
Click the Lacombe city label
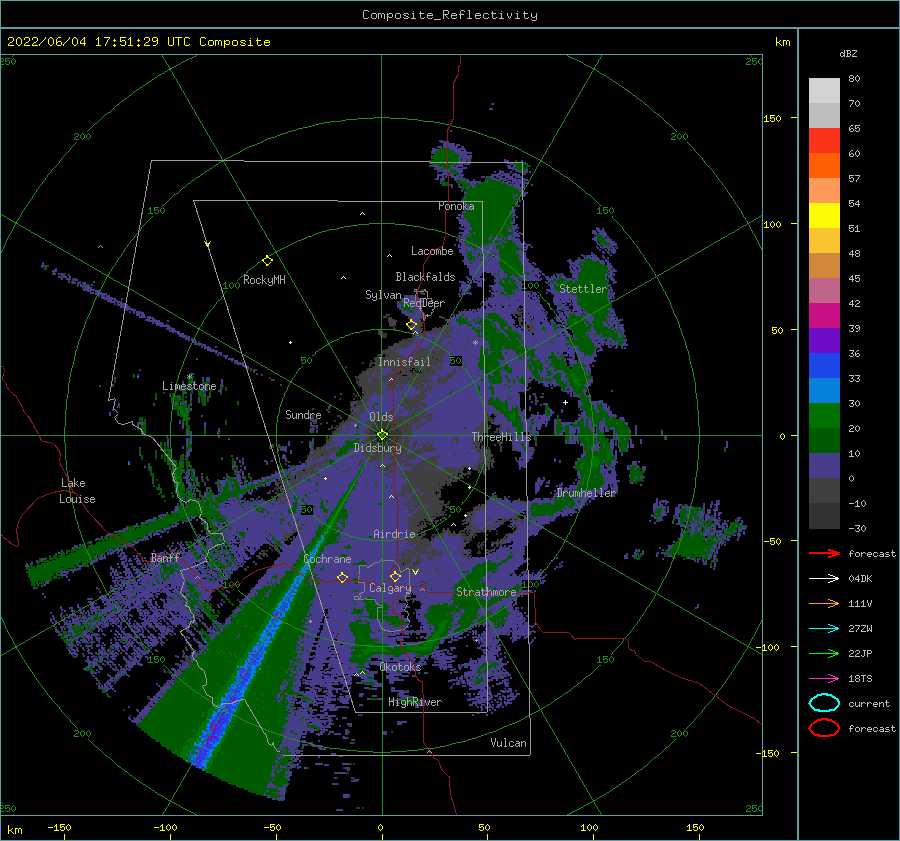click(x=432, y=251)
